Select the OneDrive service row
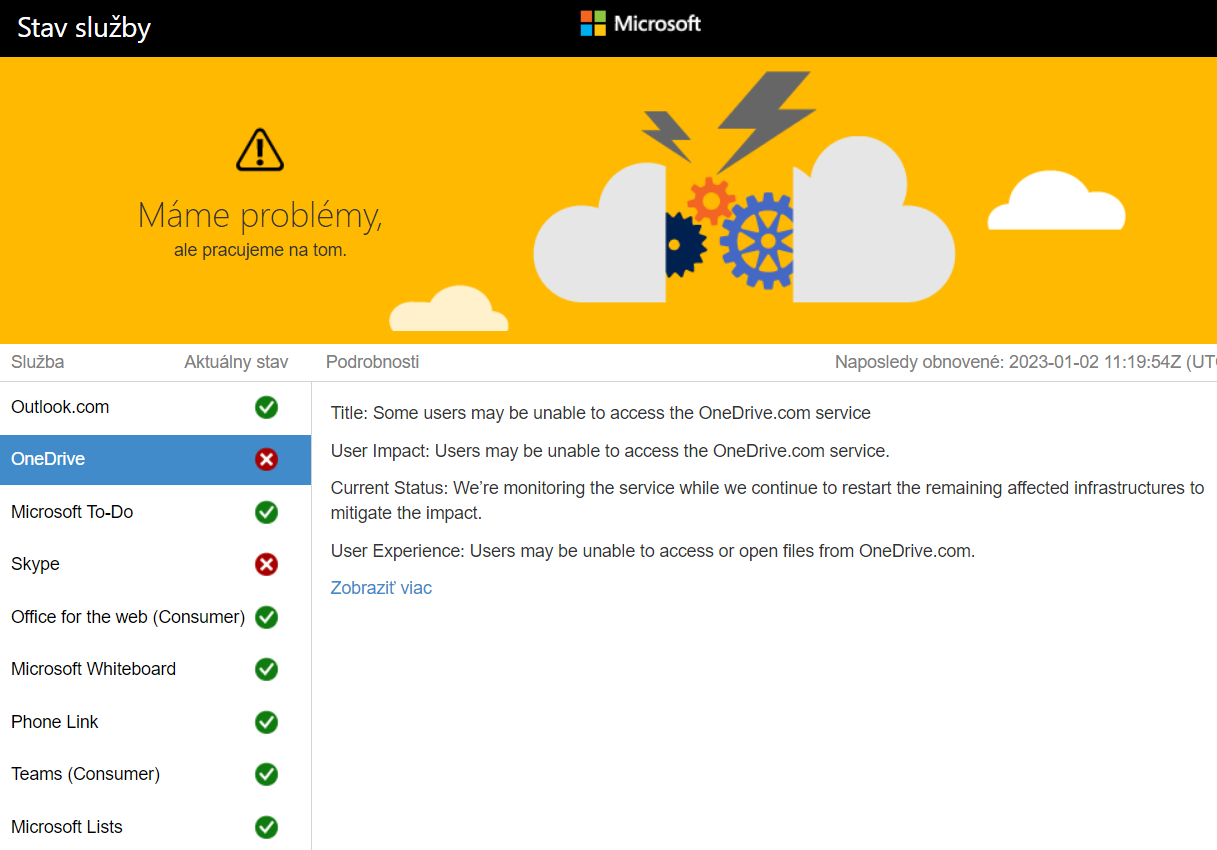 tap(48, 460)
